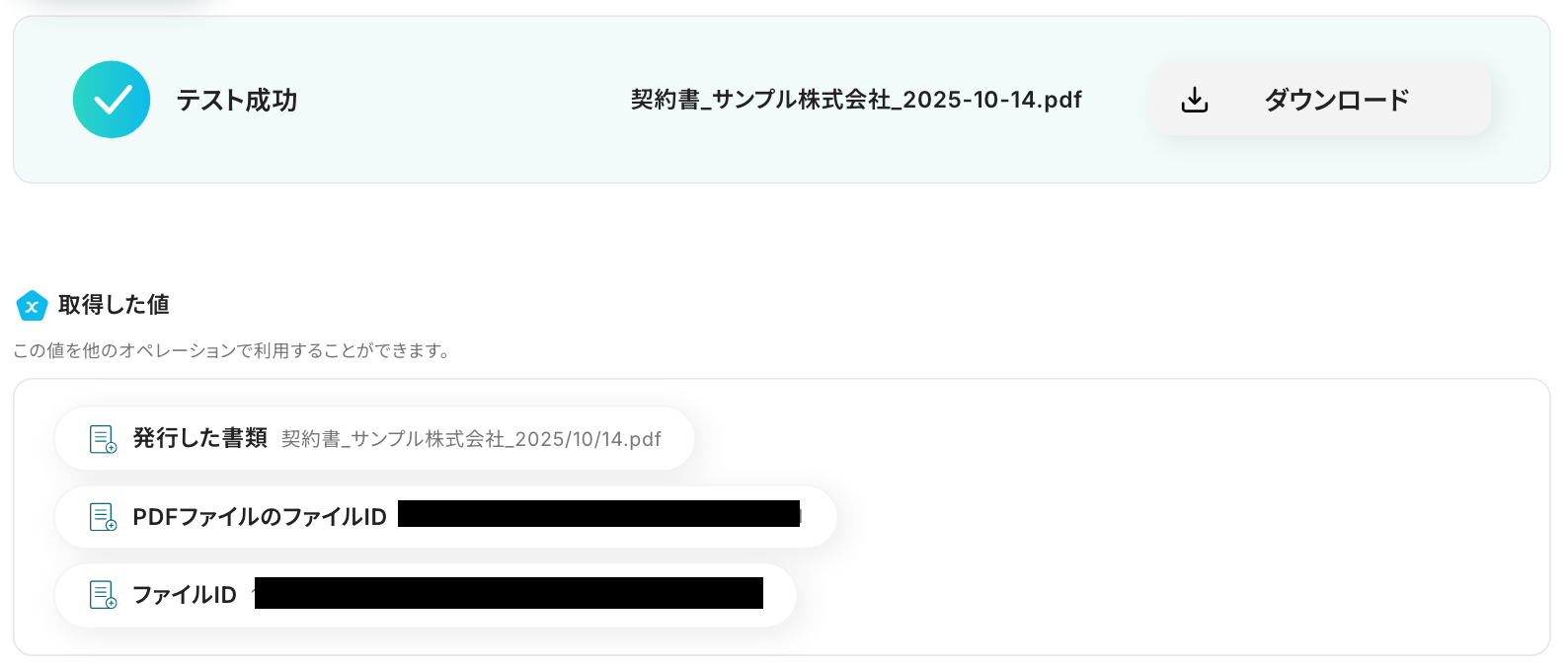The height and width of the screenshot is (667, 1568).
Task: Select the PDFファイルのファイルID label
Action: [260, 517]
